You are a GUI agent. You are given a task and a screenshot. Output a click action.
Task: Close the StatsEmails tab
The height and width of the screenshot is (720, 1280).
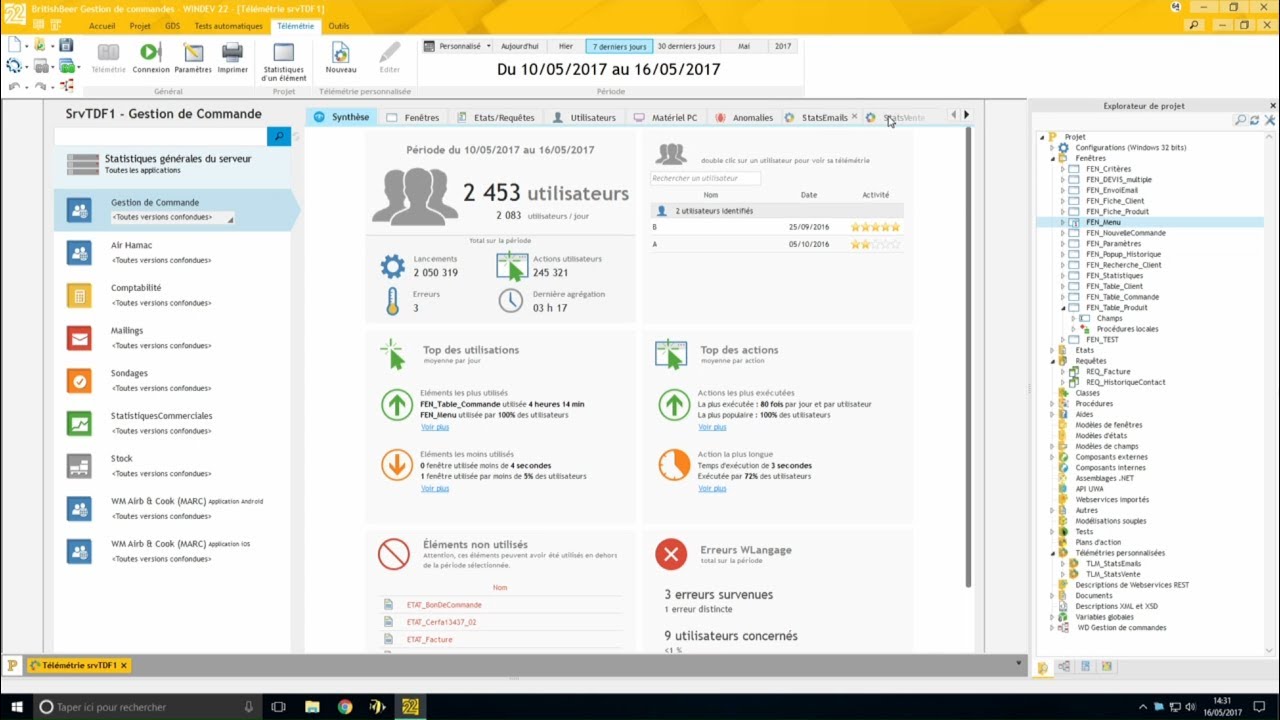tap(854, 117)
